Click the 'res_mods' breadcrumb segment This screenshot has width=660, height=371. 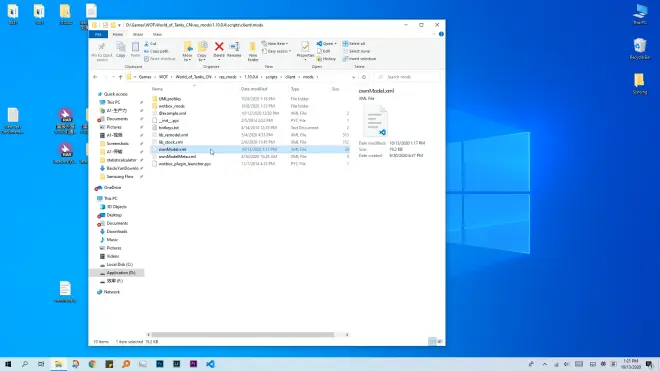228,77
